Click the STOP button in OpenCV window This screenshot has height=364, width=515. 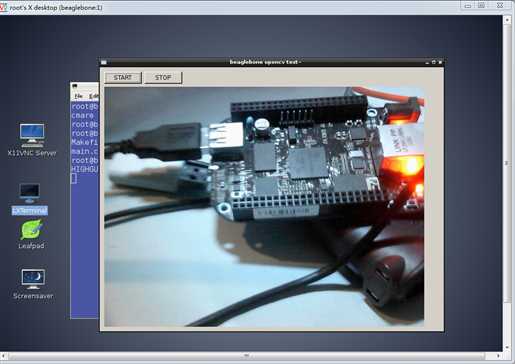[x=163, y=78]
